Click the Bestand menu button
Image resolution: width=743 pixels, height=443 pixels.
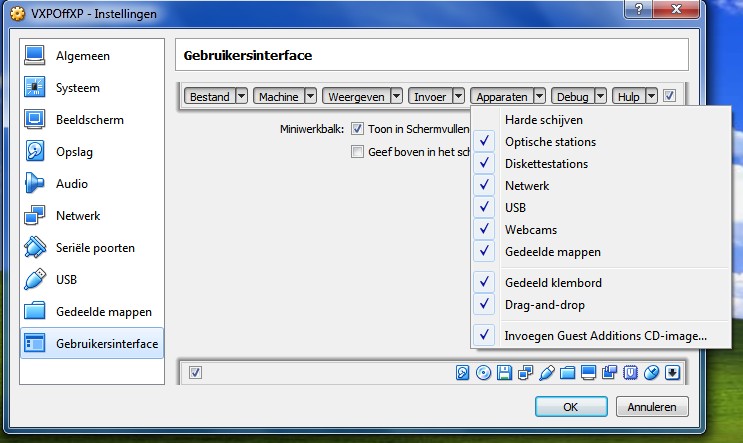coord(210,96)
